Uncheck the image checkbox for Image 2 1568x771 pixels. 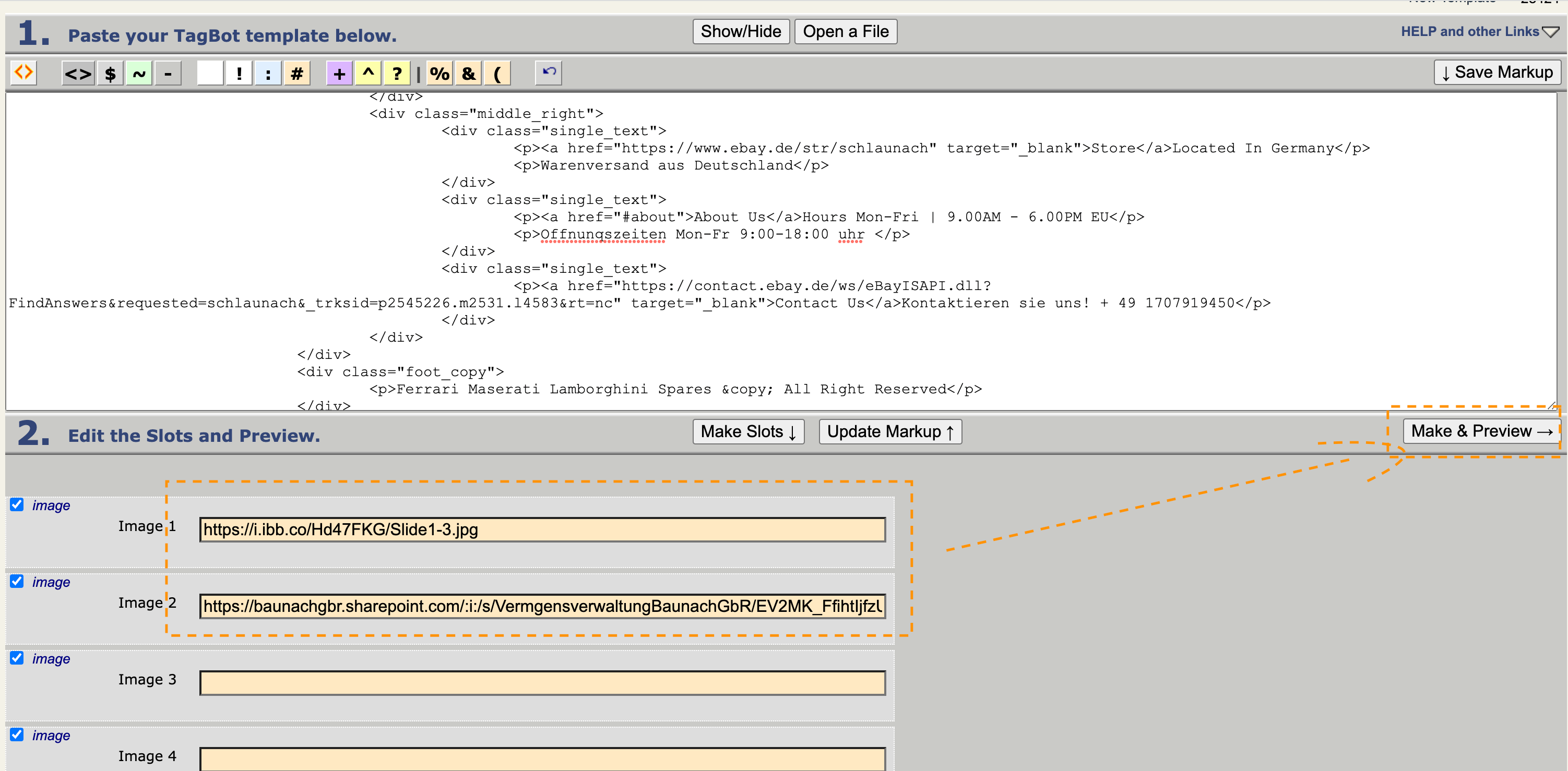tap(17, 581)
